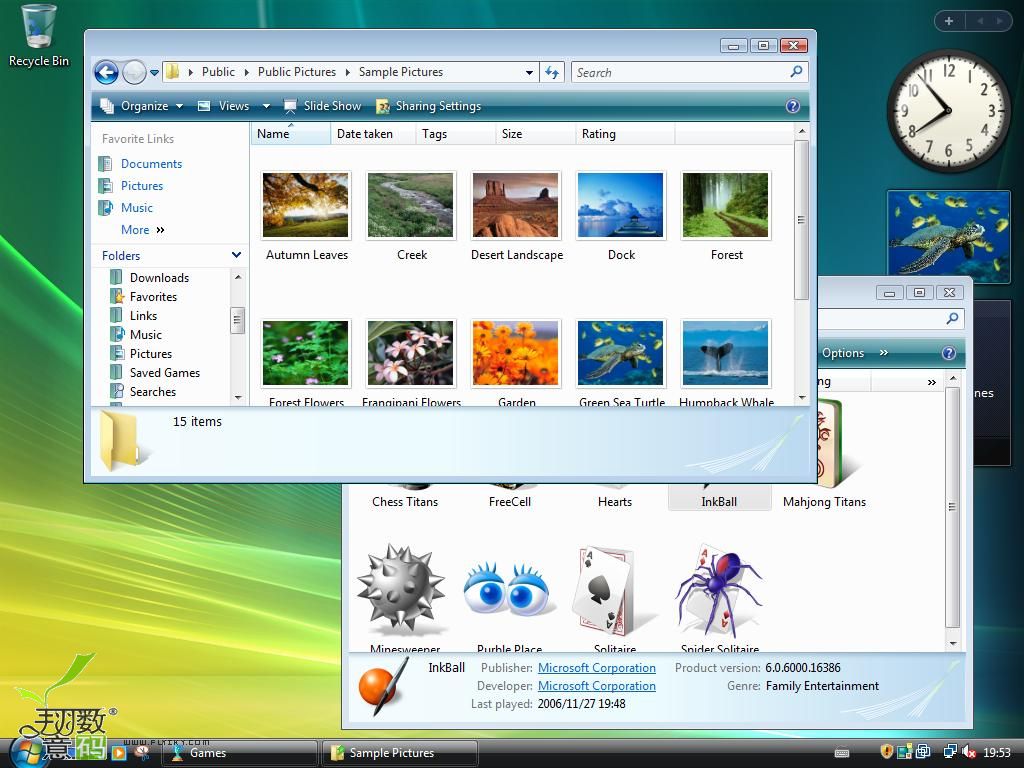The image size is (1024, 768).
Task: Click the sidebar clock gadget
Action: pos(948,111)
